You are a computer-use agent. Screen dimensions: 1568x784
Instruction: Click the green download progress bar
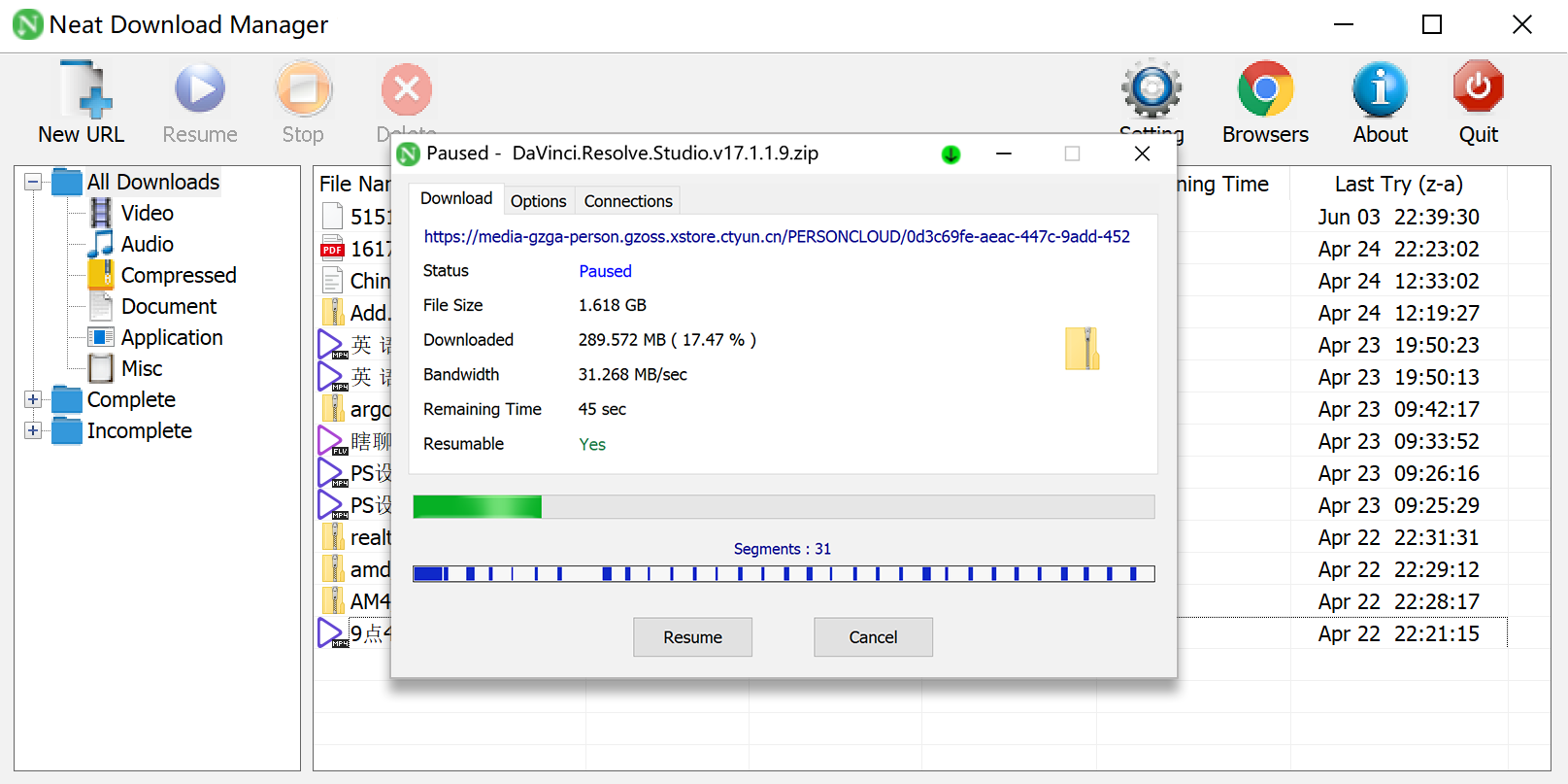click(x=784, y=506)
